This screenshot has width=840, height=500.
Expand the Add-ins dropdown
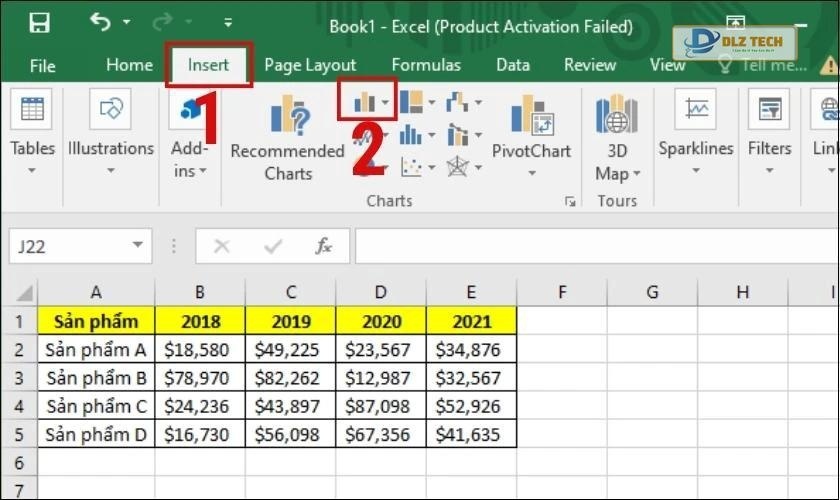190,148
